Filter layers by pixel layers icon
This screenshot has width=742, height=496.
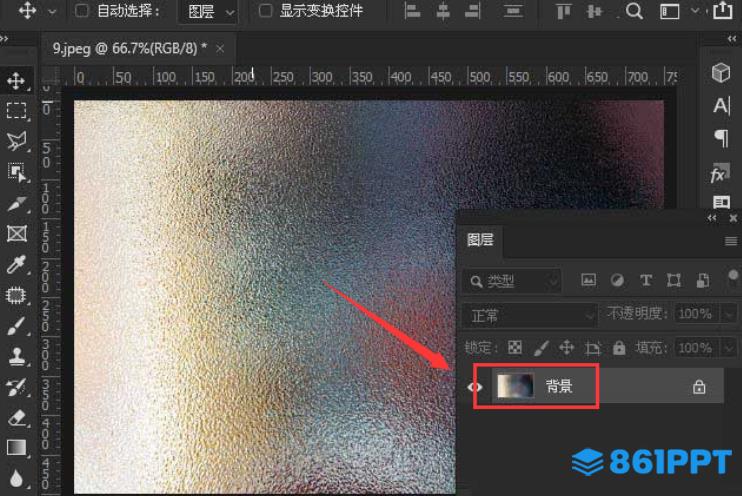pos(588,280)
